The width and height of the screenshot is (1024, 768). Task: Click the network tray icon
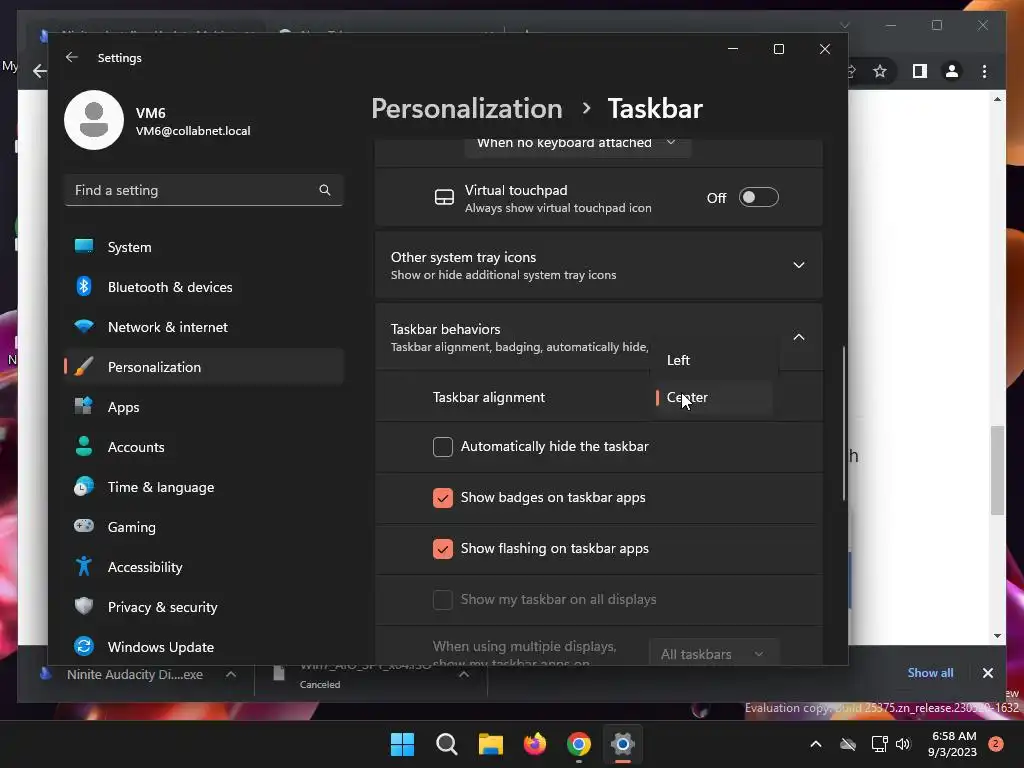click(x=880, y=744)
